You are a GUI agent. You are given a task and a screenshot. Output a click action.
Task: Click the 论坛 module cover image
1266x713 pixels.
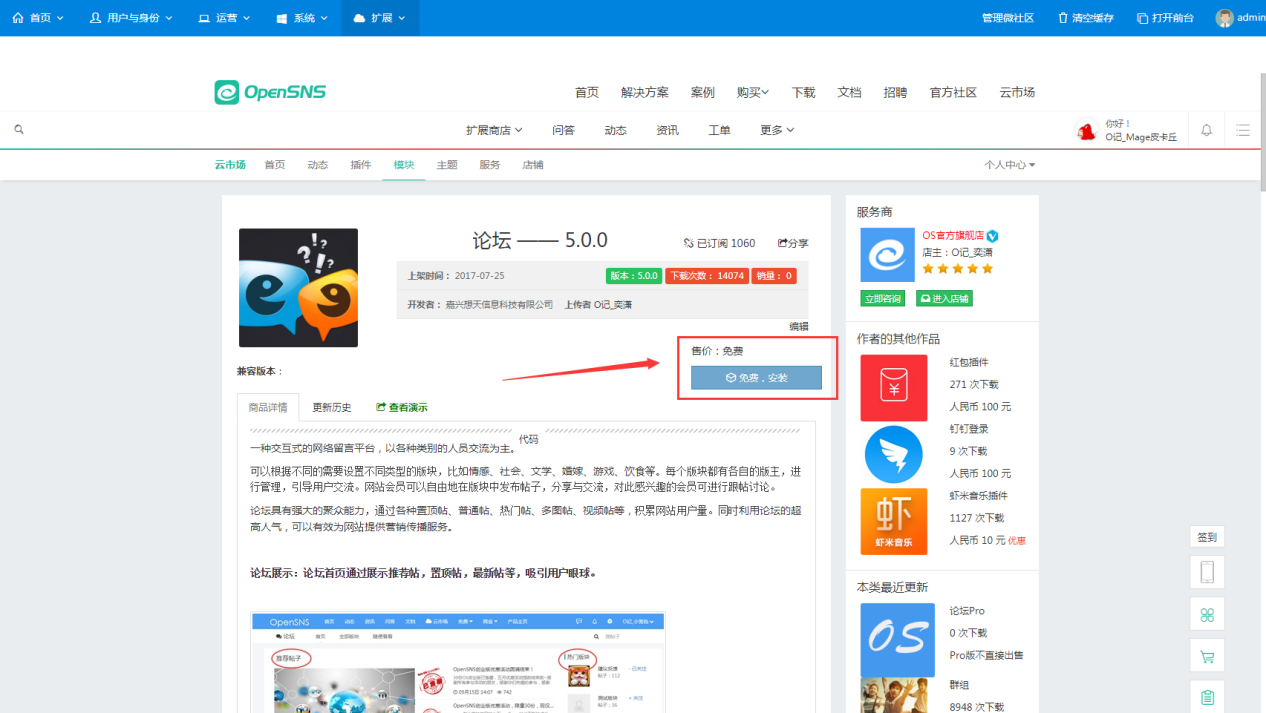[x=298, y=288]
